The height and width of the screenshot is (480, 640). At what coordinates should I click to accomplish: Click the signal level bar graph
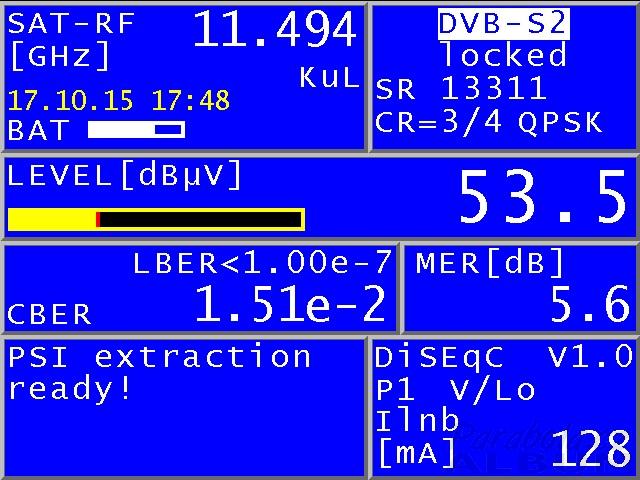click(156, 220)
